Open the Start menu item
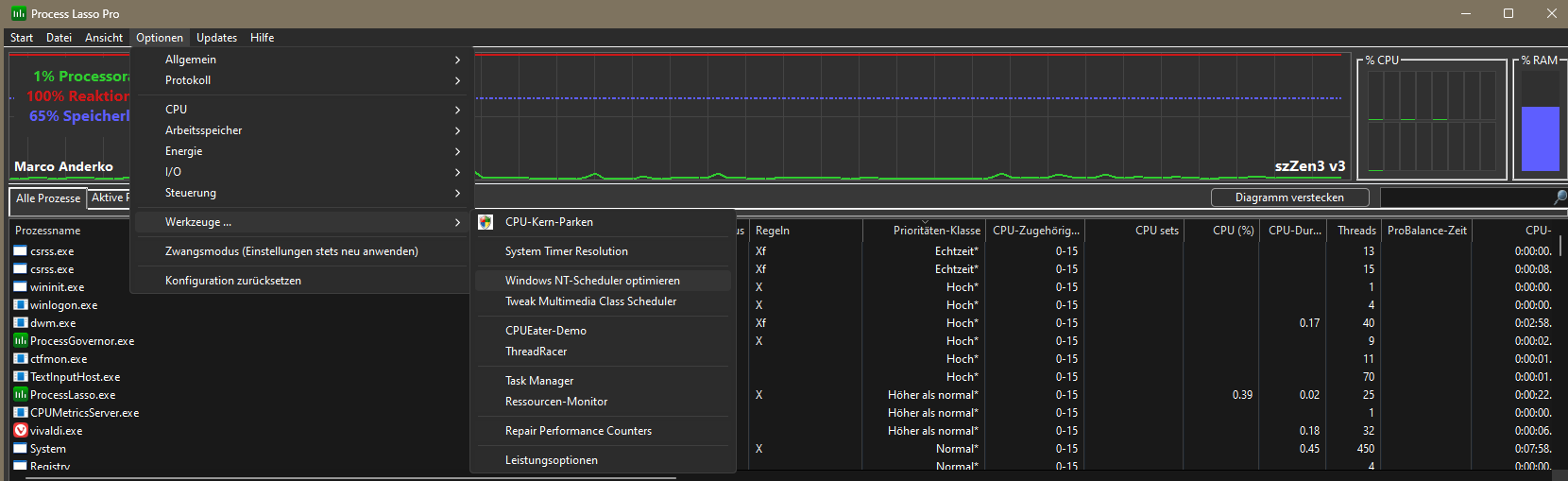Screen dimensions: 1568x481 tap(22, 38)
